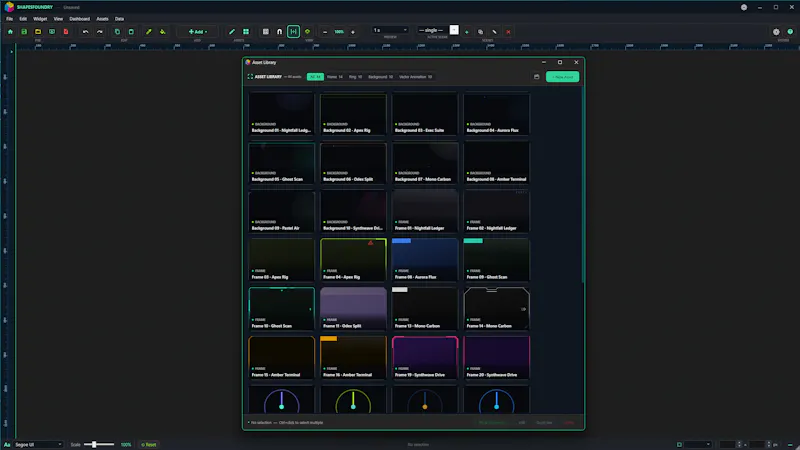Open the Assets menu

103,19
